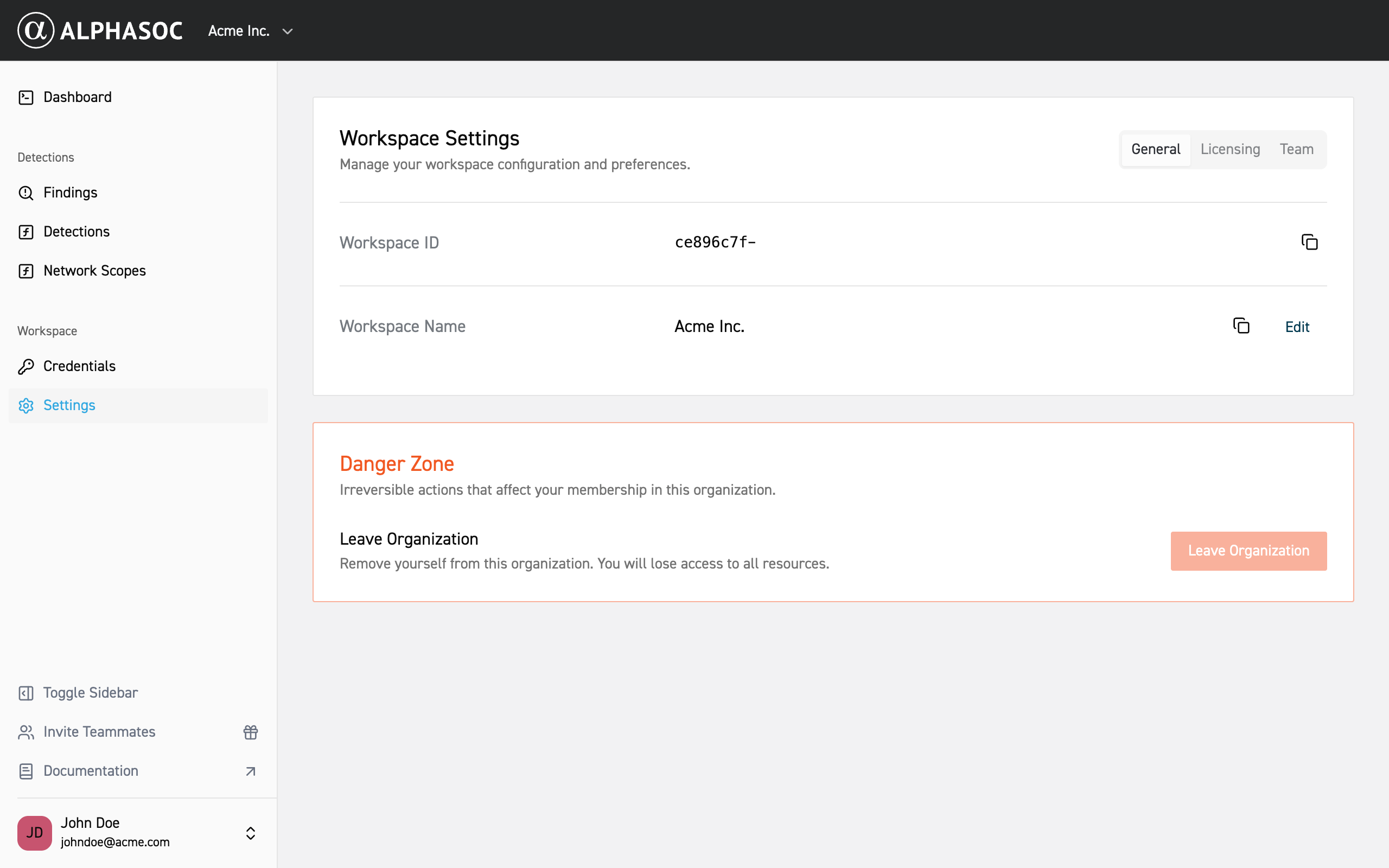Open Credentials page
1389x868 pixels.
(79, 366)
